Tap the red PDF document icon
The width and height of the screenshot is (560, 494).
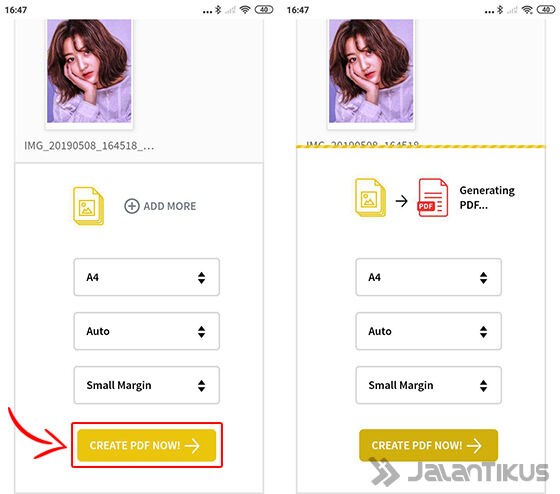pyautogui.click(x=432, y=198)
